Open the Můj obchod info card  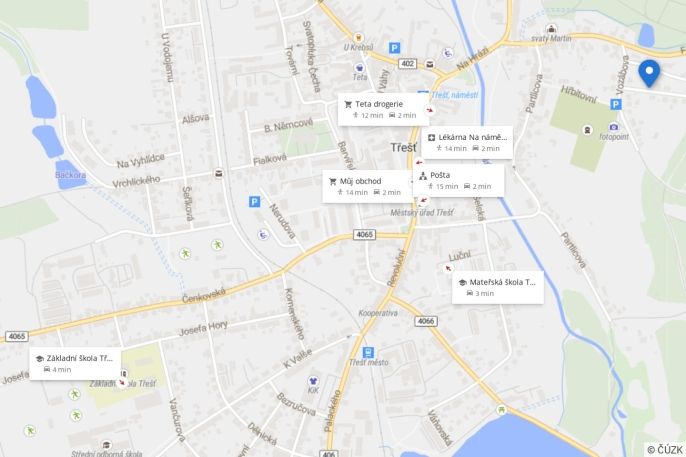click(x=368, y=187)
